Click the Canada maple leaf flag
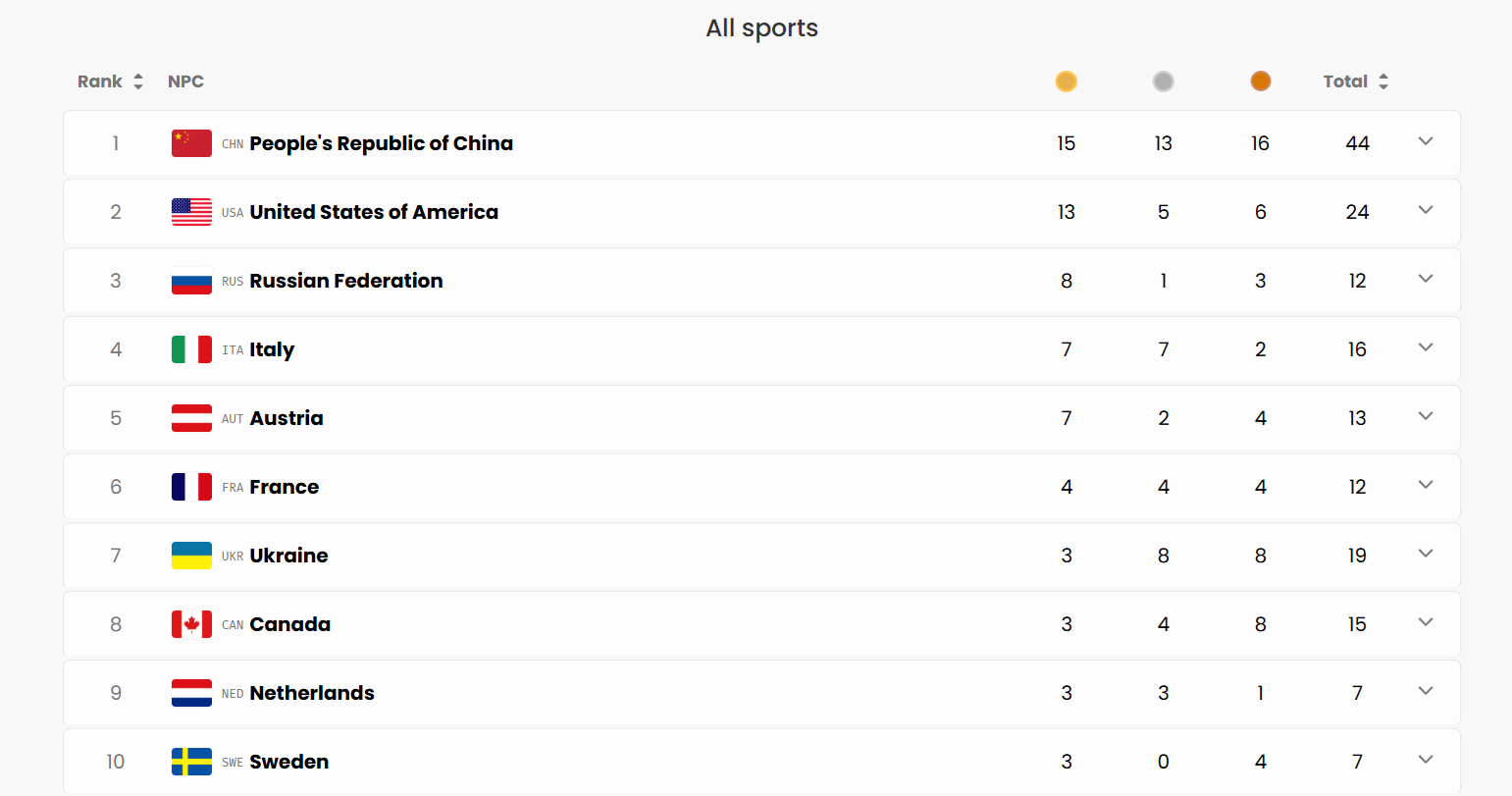The image size is (1512, 796). pos(191,624)
